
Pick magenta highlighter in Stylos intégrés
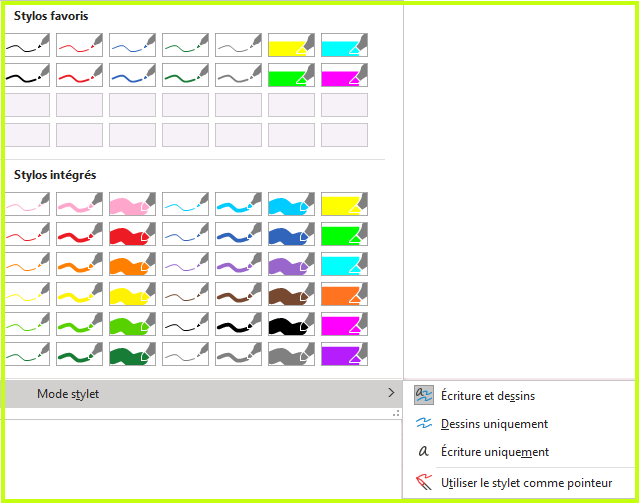click(344, 324)
